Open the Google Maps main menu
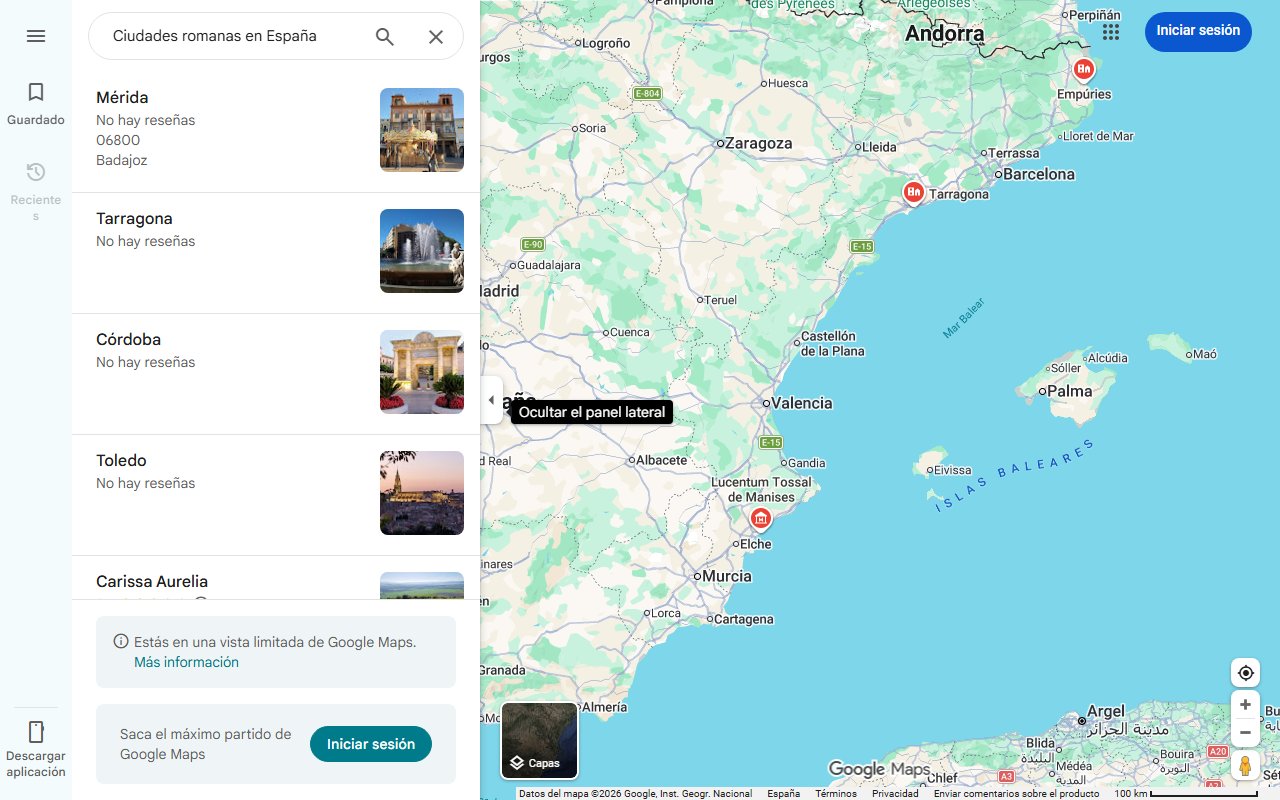Screen dimensions: 1280x800 point(36,36)
